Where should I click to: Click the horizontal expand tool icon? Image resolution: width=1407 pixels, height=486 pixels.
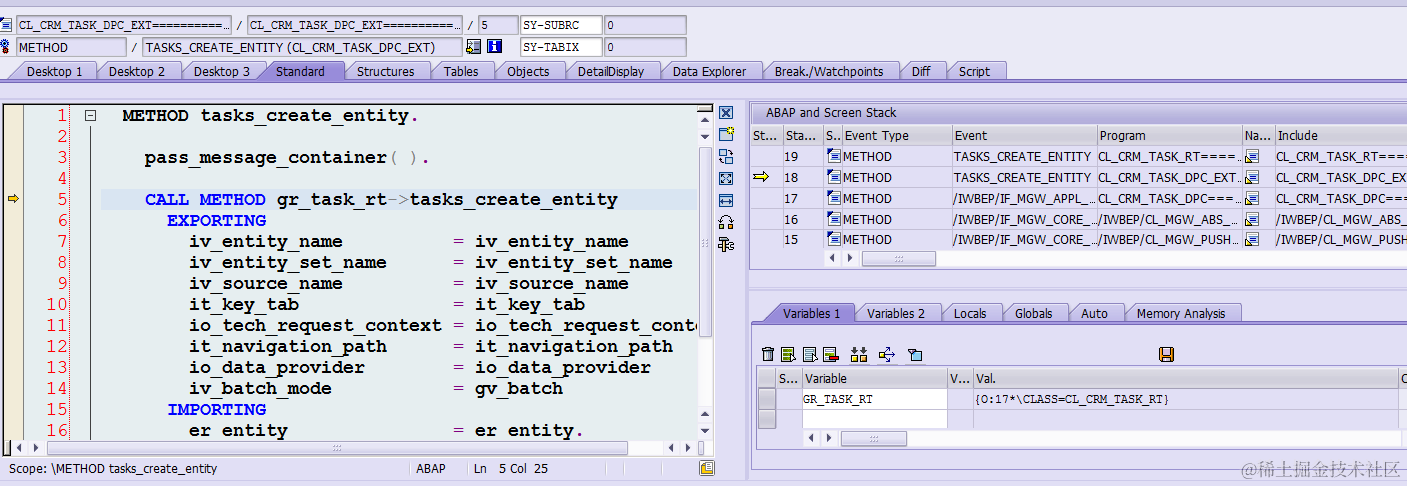726,200
